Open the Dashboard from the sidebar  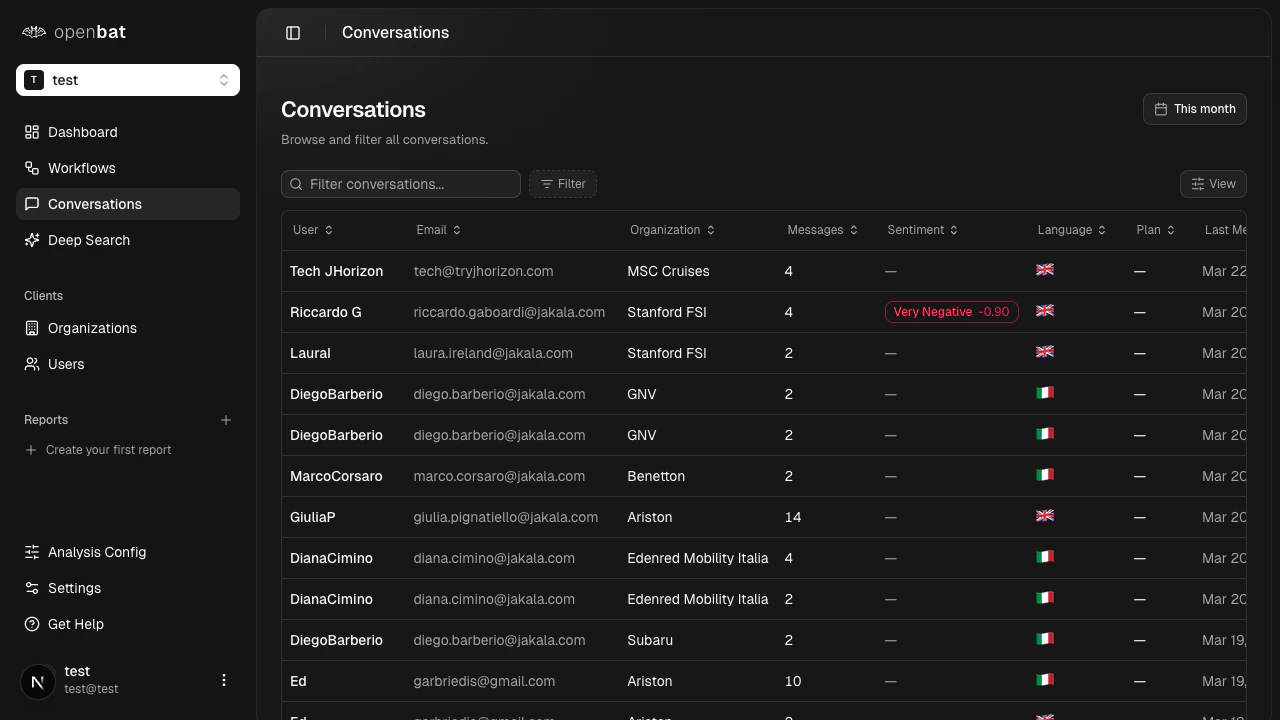tap(82, 132)
